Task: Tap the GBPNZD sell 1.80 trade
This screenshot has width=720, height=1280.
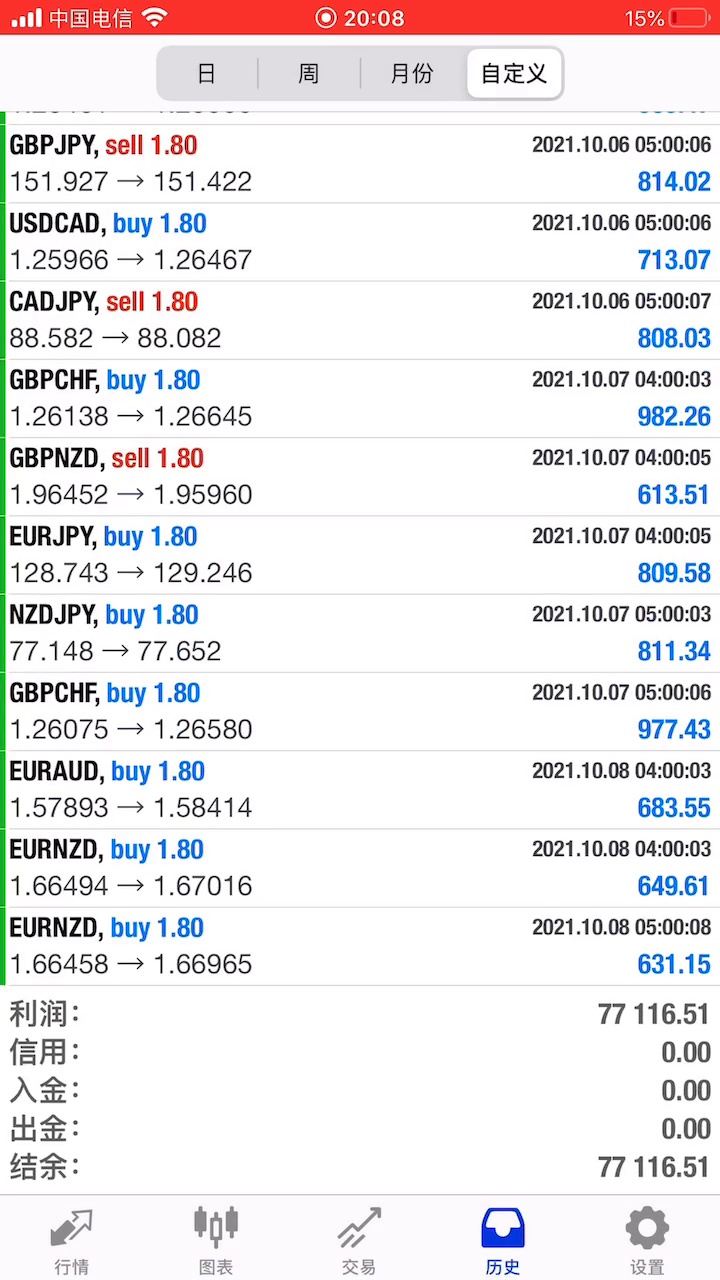Action: [x=360, y=477]
